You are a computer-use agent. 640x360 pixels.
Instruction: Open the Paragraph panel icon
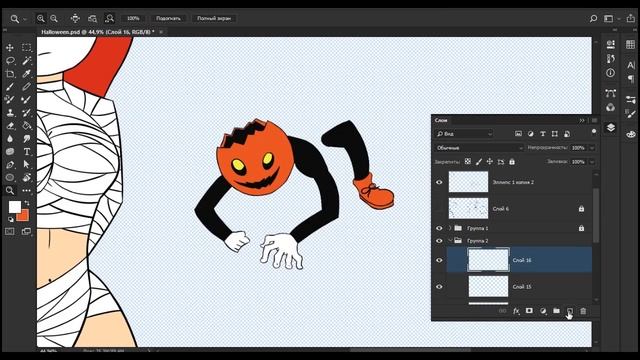631,79
